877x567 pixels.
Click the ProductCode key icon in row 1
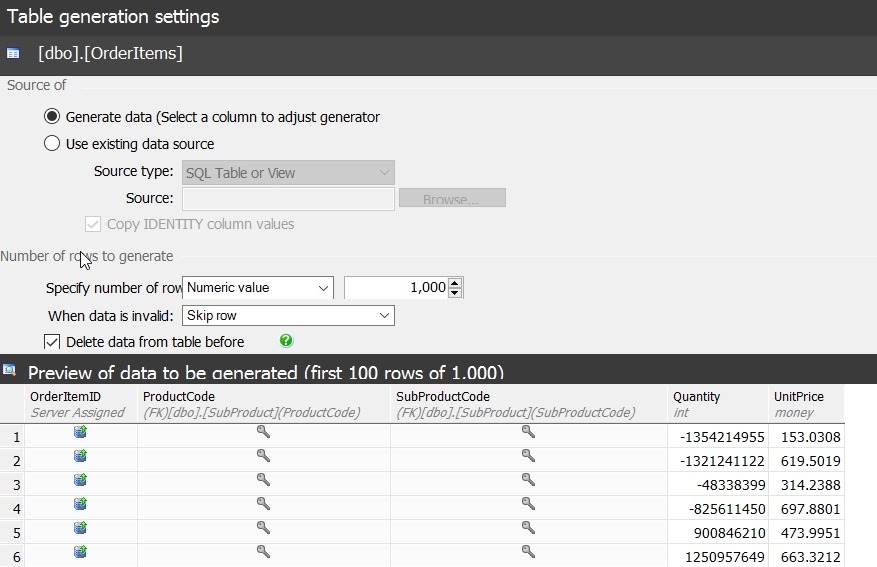pyautogui.click(x=263, y=431)
